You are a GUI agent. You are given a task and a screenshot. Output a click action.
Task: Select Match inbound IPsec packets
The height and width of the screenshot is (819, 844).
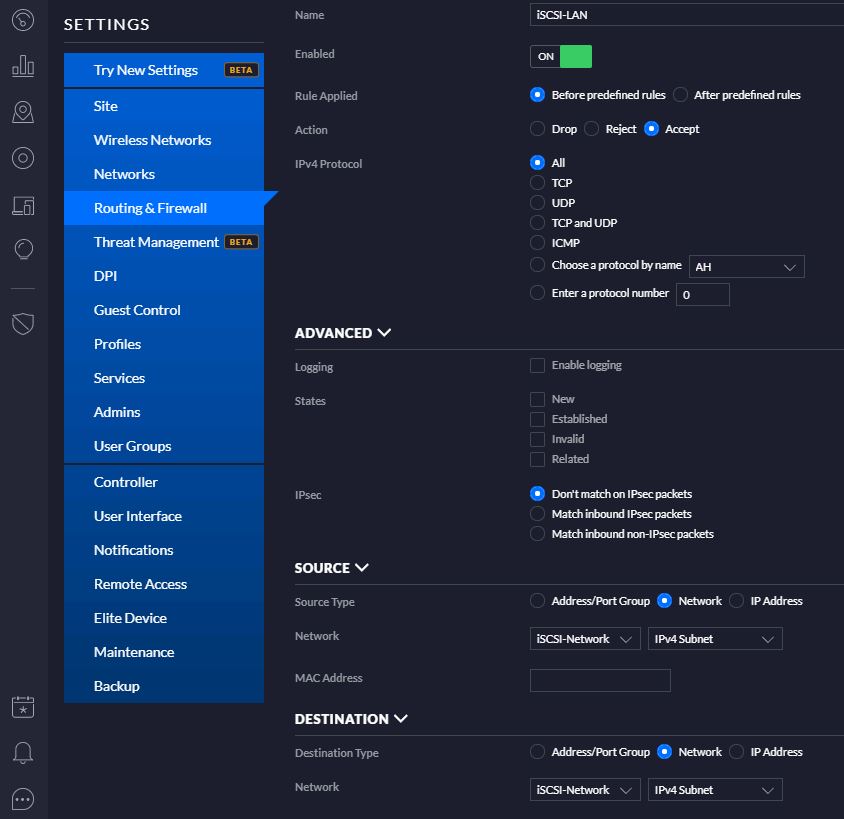click(x=537, y=514)
